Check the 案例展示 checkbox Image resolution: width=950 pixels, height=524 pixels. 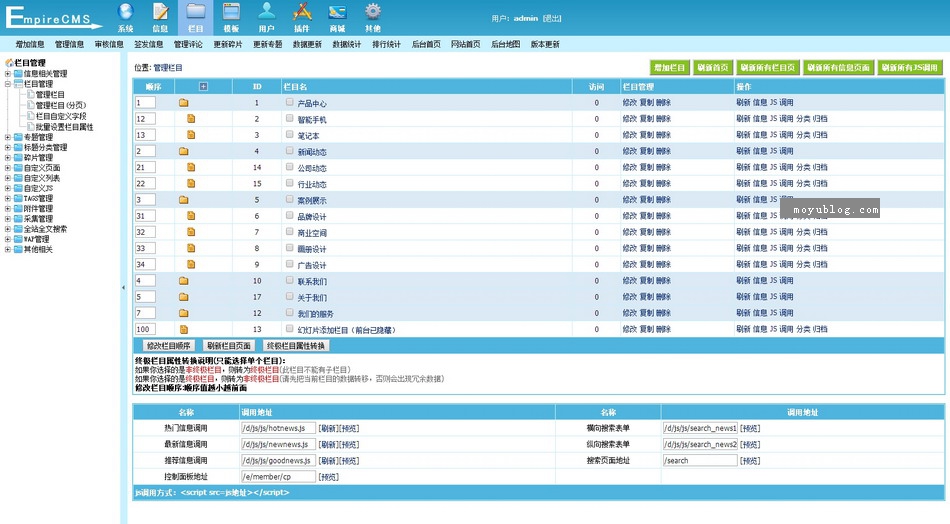(290, 199)
